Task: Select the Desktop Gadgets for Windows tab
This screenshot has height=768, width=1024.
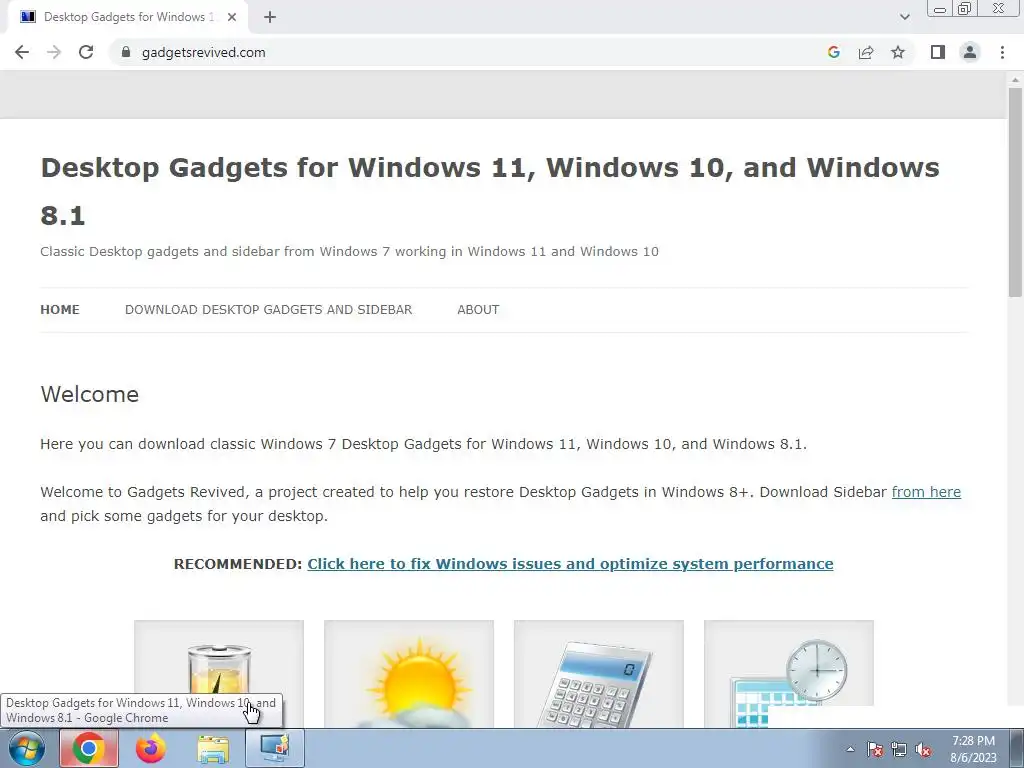Action: click(x=128, y=17)
